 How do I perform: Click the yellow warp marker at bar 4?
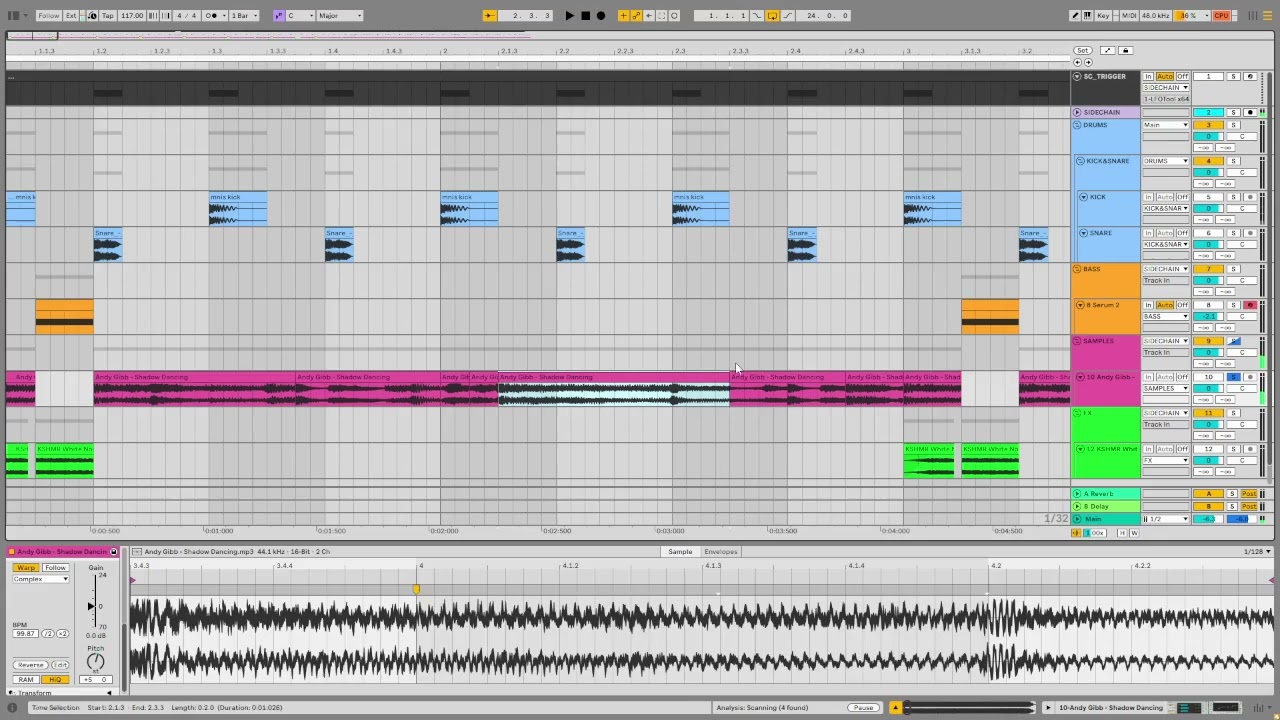point(416,589)
